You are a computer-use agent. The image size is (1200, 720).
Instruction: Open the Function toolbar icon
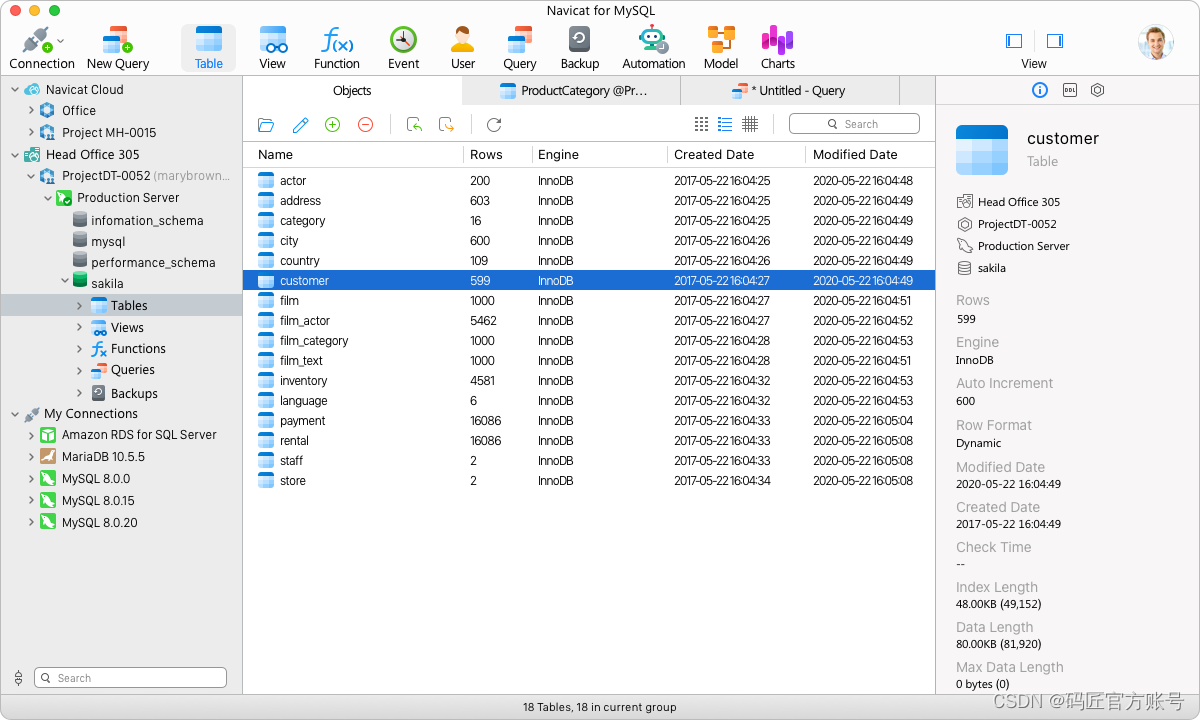tap(337, 47)
